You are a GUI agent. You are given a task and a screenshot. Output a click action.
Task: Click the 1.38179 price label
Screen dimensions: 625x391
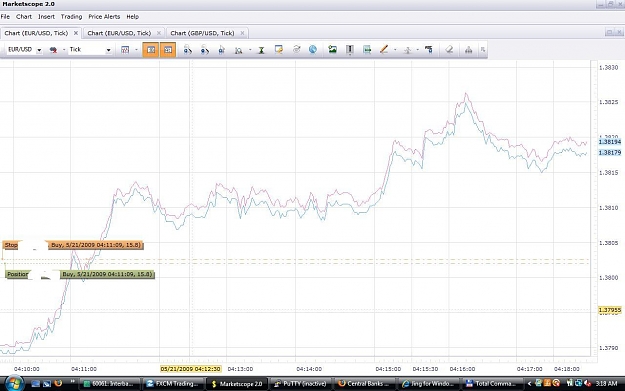pos(610,153)
